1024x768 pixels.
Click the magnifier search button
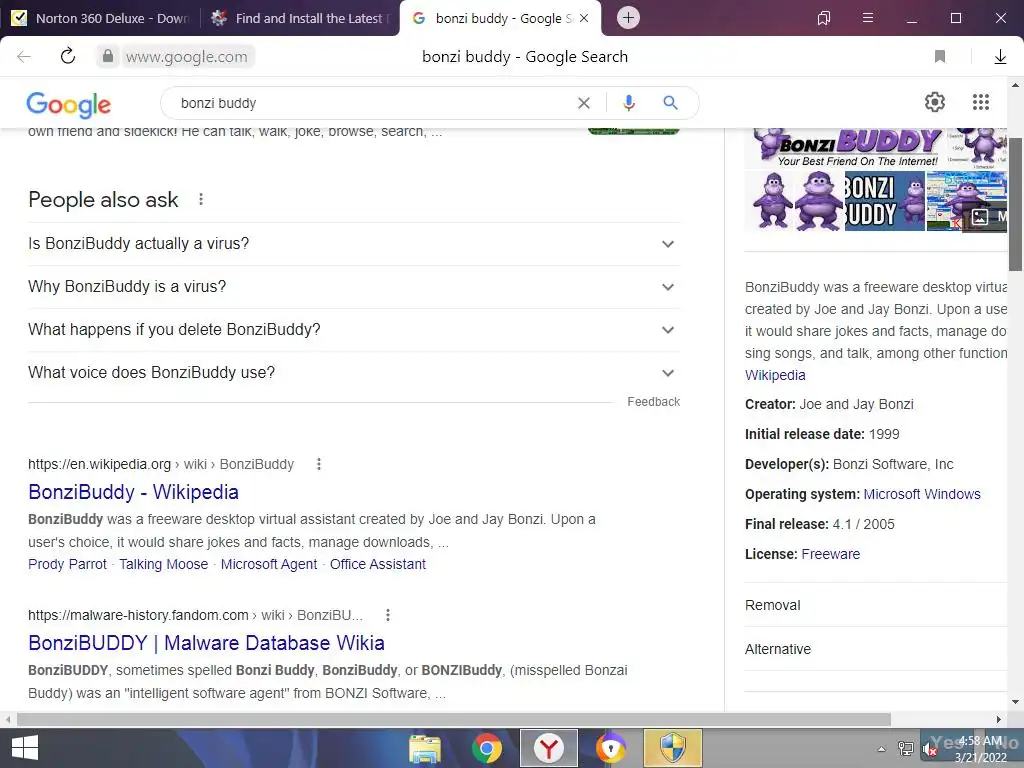[671, 103]
